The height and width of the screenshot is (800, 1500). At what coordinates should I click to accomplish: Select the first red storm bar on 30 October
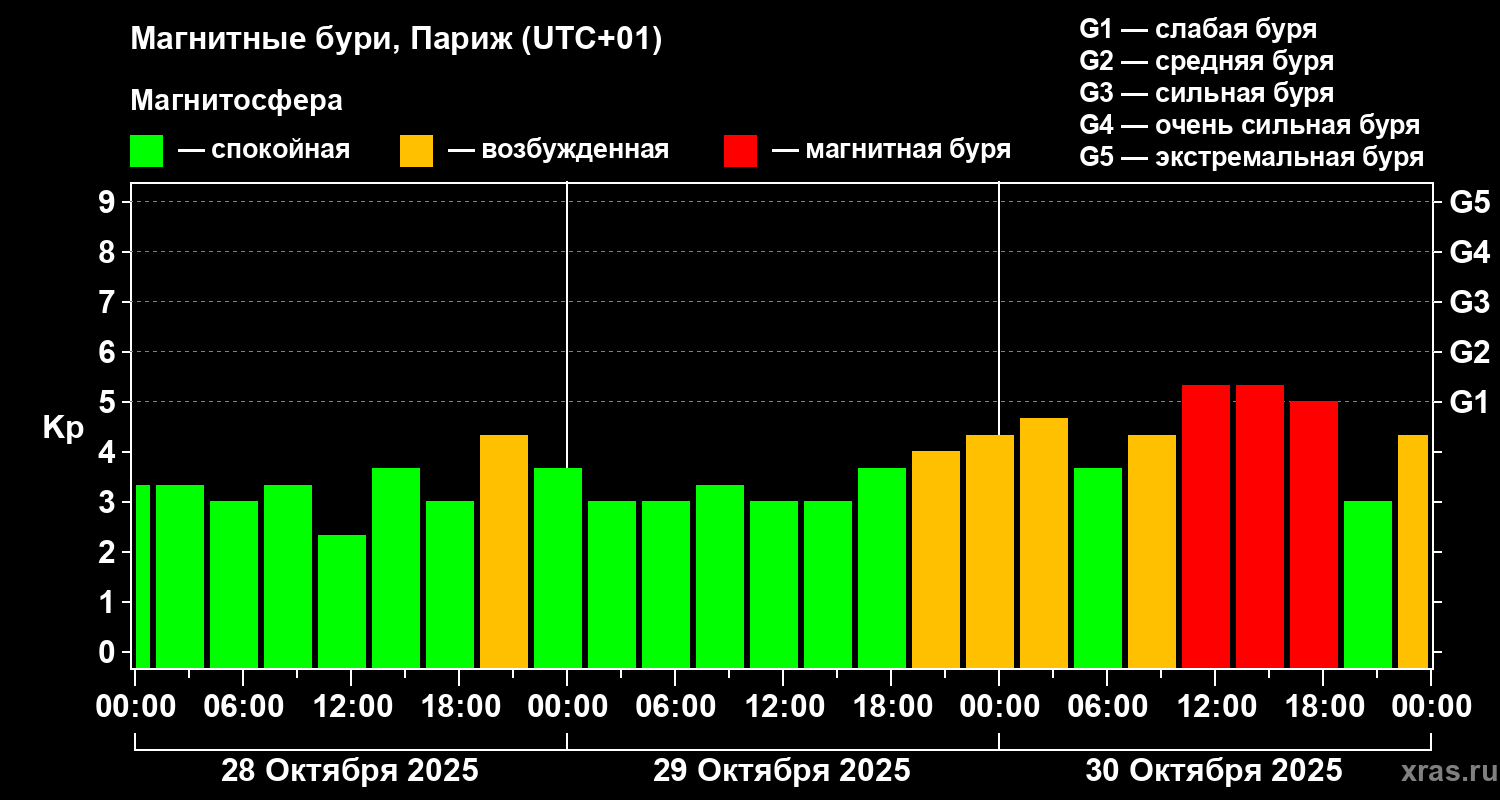tap(1206, 526)
